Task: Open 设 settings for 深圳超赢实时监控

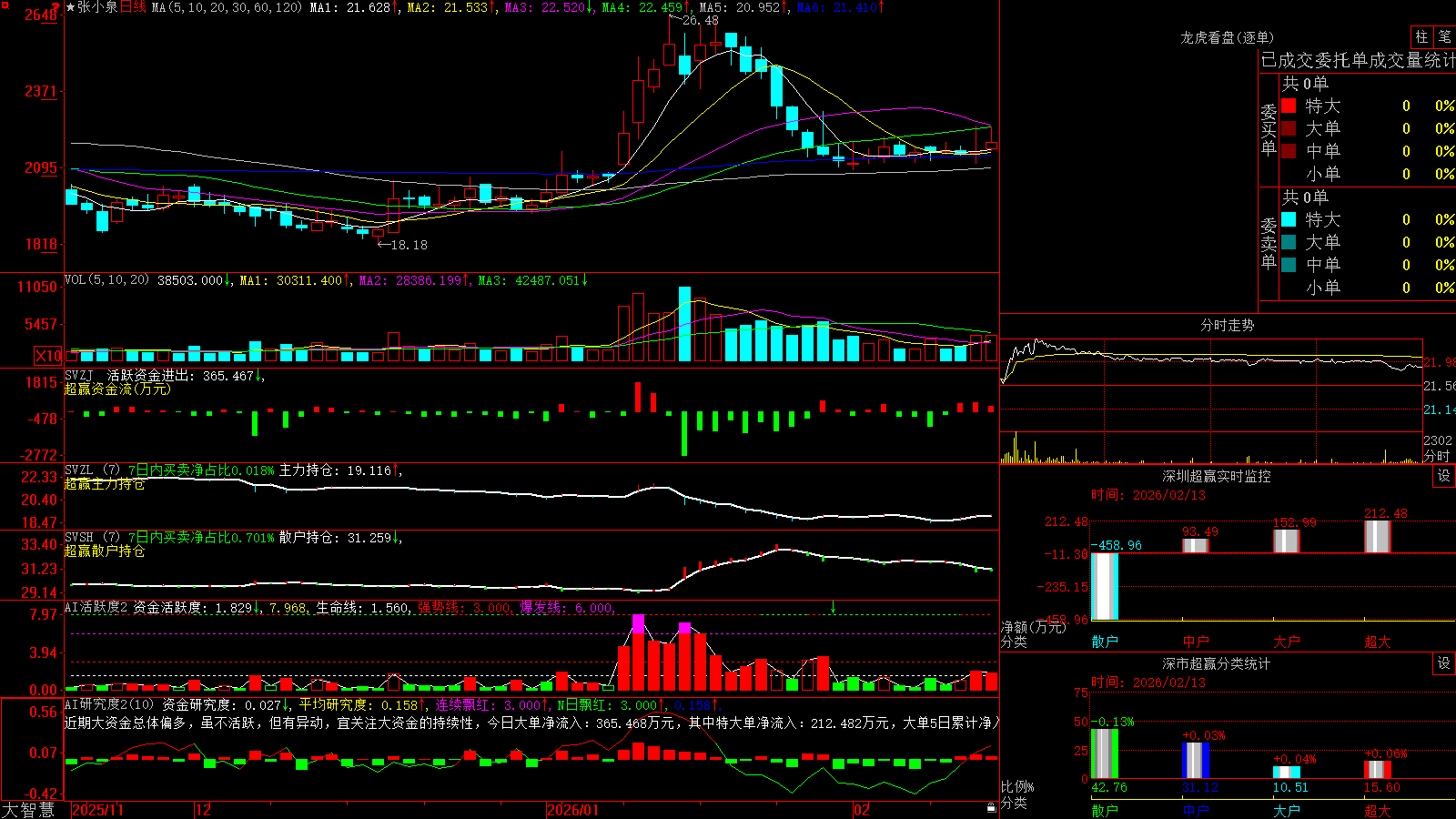Action: [1444, 476]
